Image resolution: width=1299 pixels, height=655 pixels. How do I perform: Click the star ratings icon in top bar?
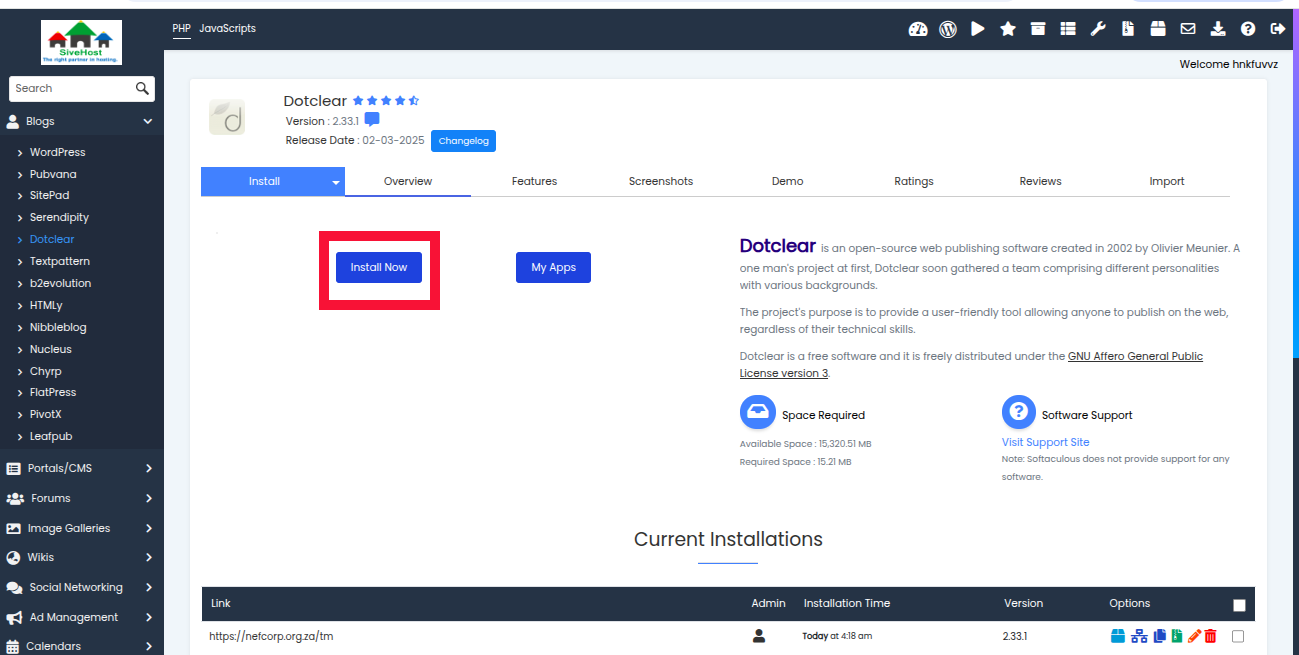coord(1008,29)
